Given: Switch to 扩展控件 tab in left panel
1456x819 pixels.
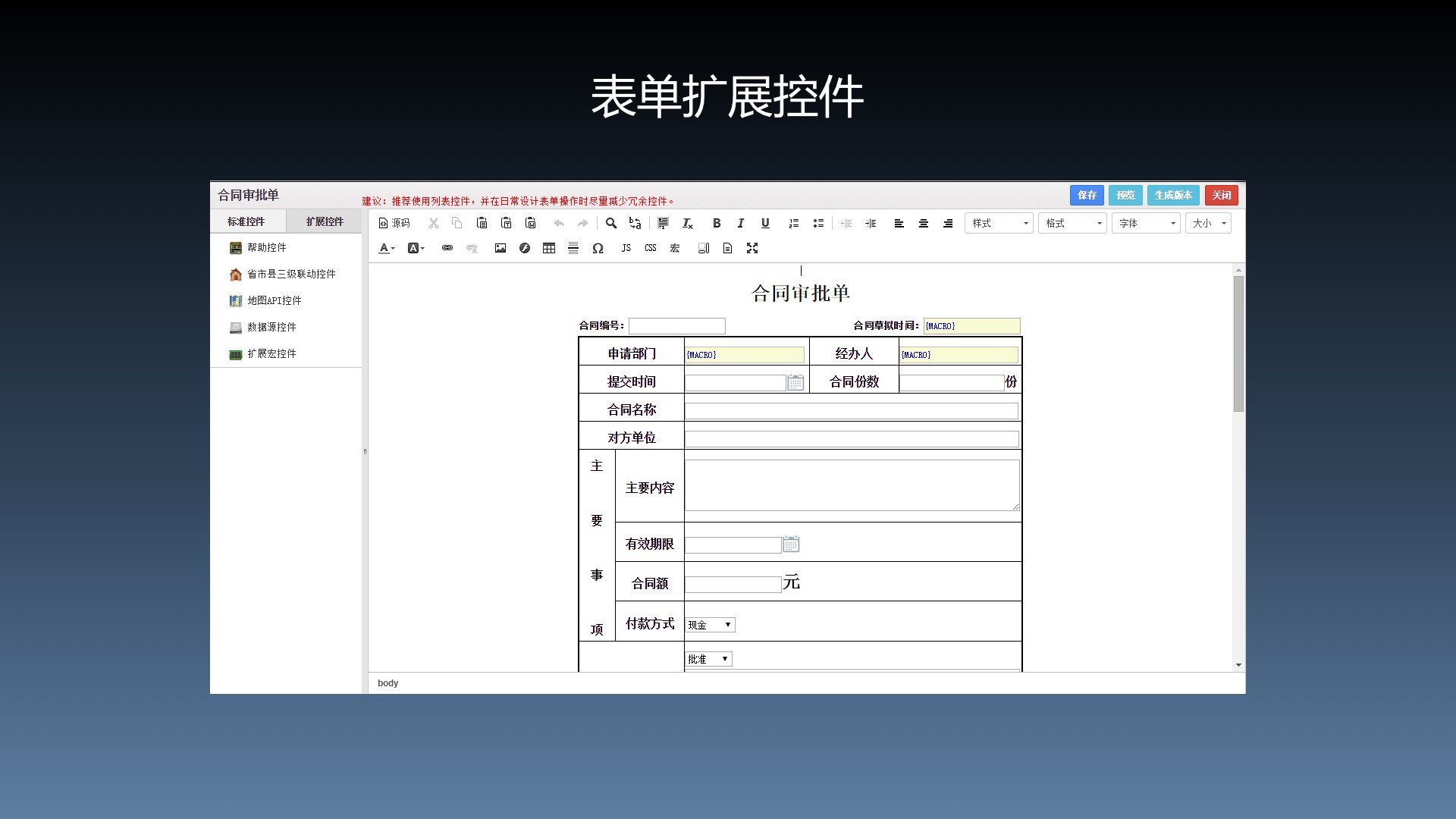Looking at the screenshot, I should coord(324,221).
